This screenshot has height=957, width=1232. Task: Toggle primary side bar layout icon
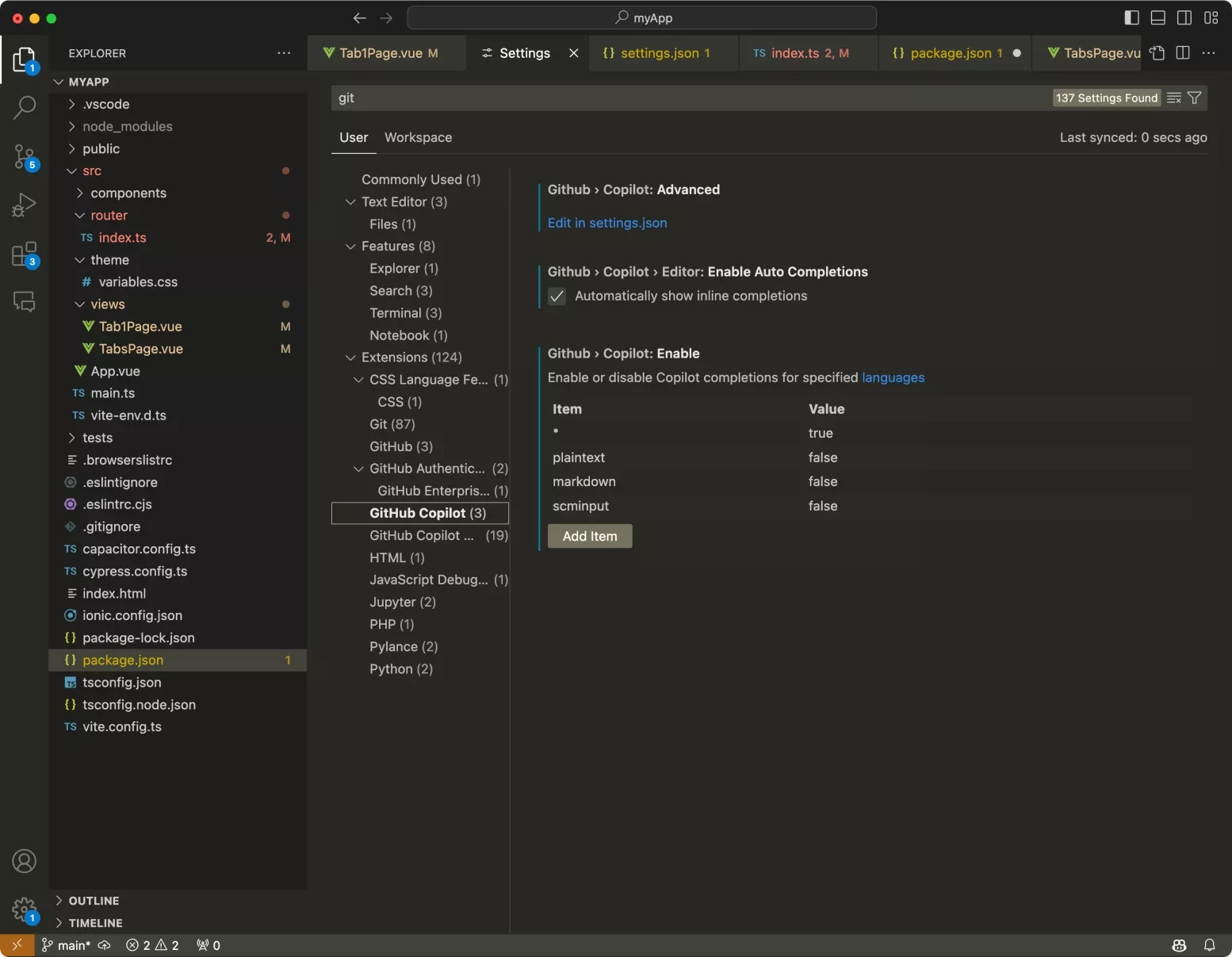tap(1132, 17)
